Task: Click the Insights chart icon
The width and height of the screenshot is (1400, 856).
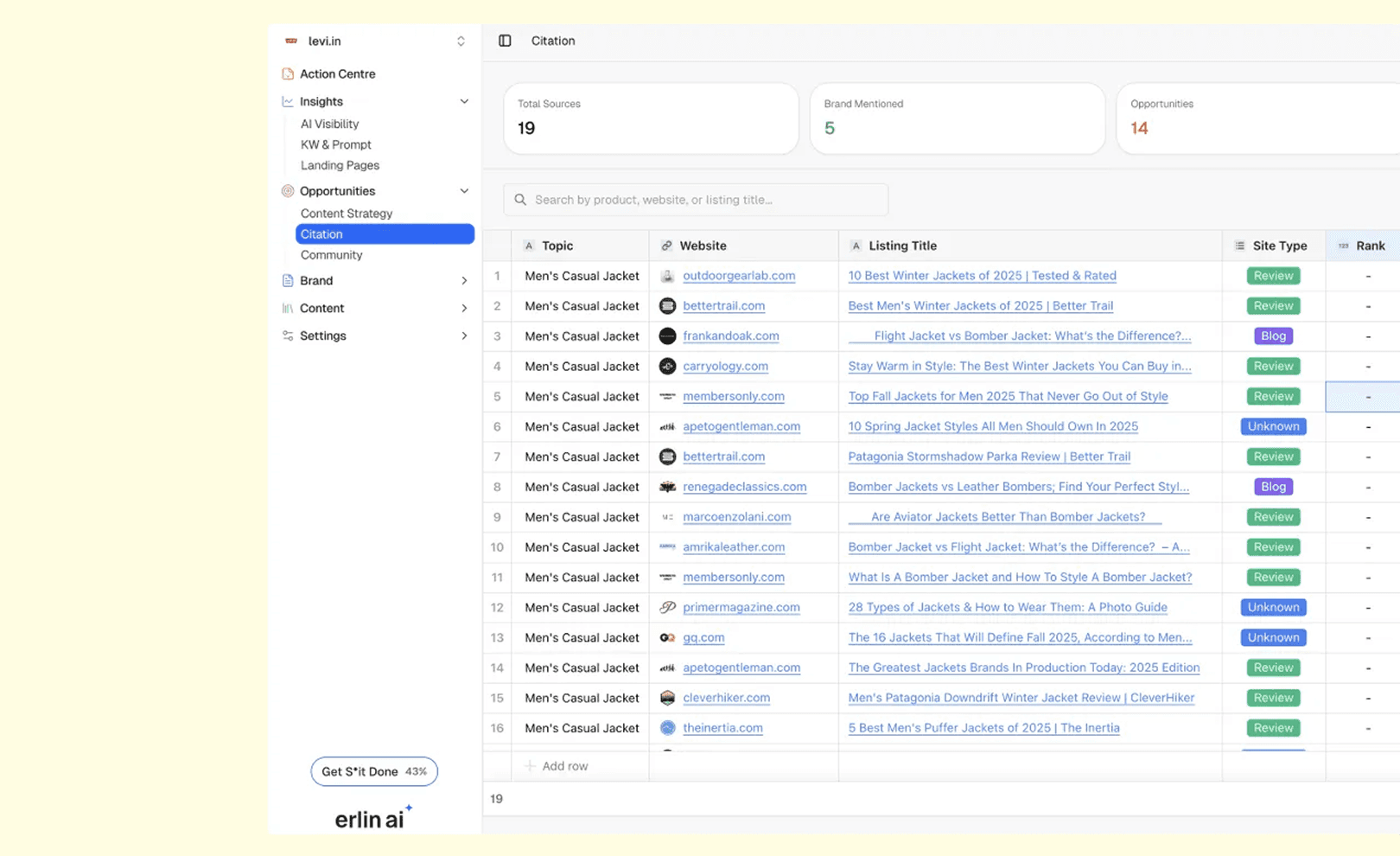Action: pos(288,101)
